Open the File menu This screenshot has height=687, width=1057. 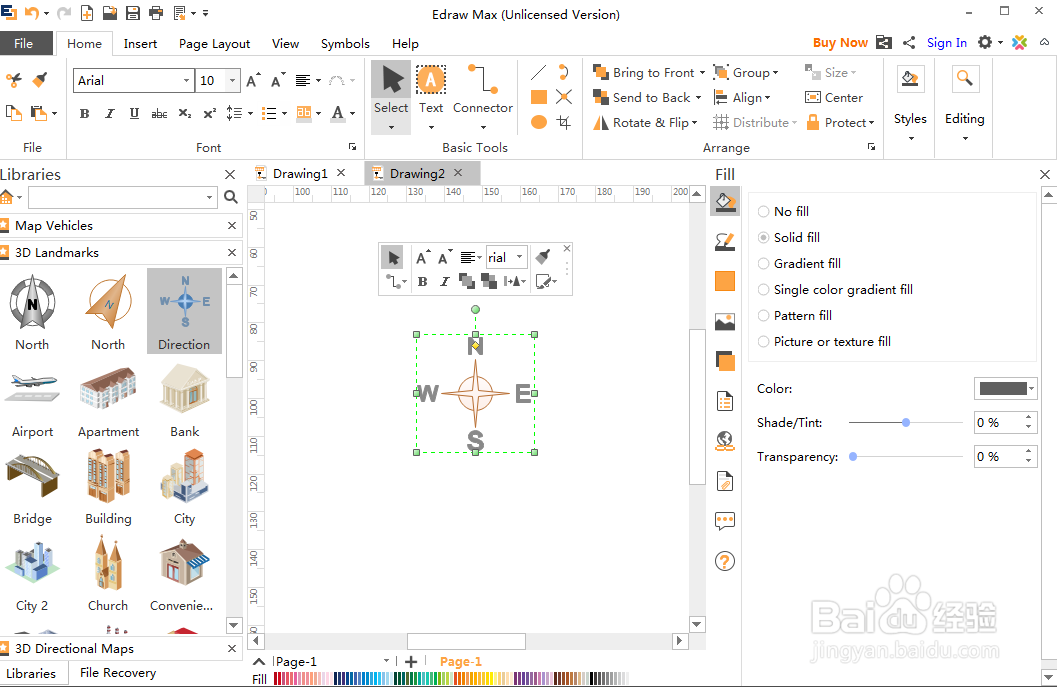point(24,43)
